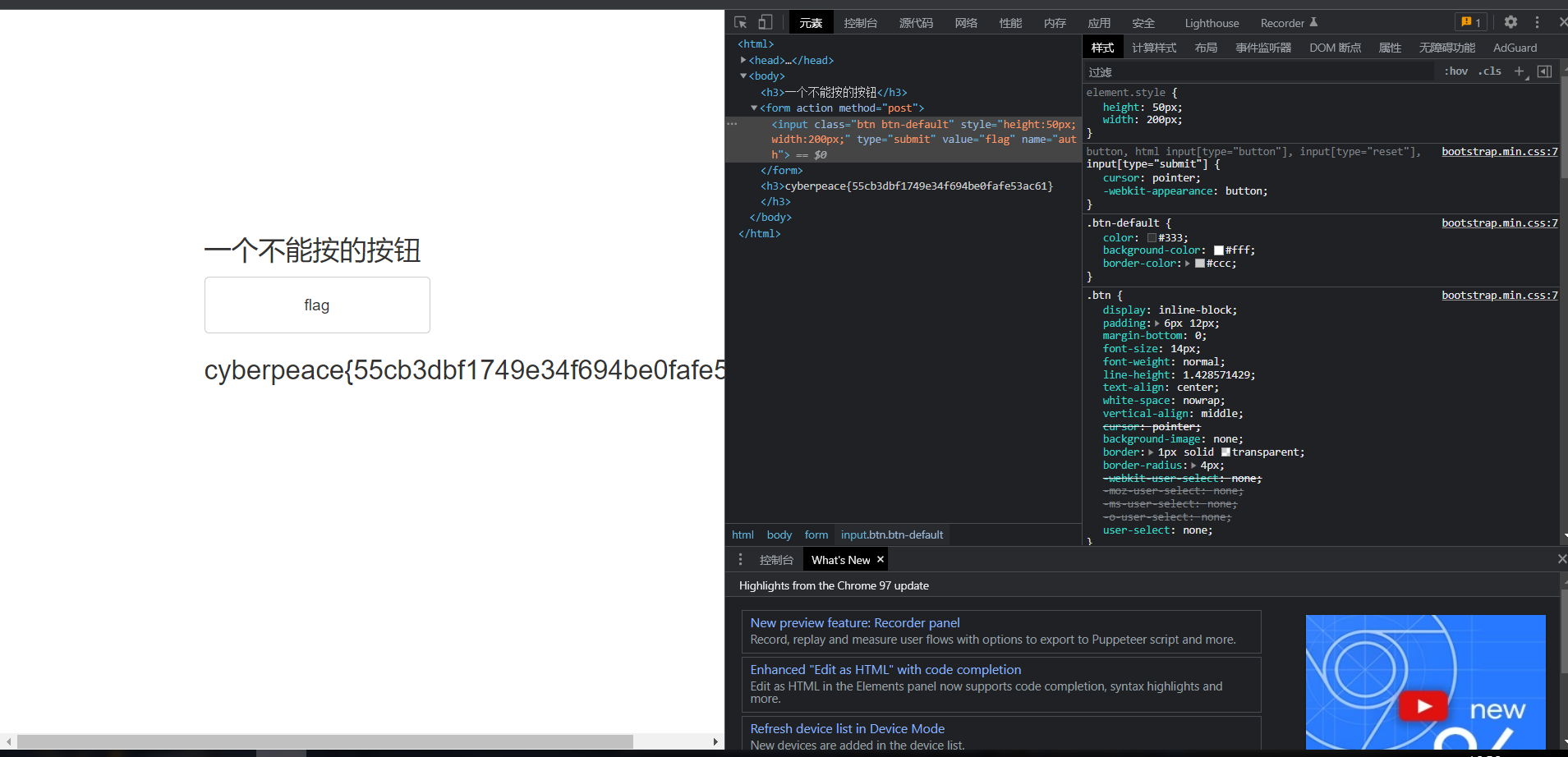Close the What's New tab
This screenshot has height=757, width=1568.
(881, 559)
